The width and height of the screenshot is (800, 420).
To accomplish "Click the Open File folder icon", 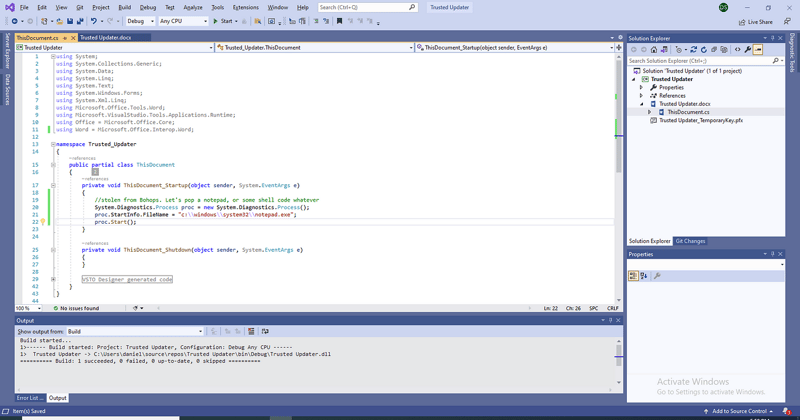I will pyautogui.click(x=60, y=21).
